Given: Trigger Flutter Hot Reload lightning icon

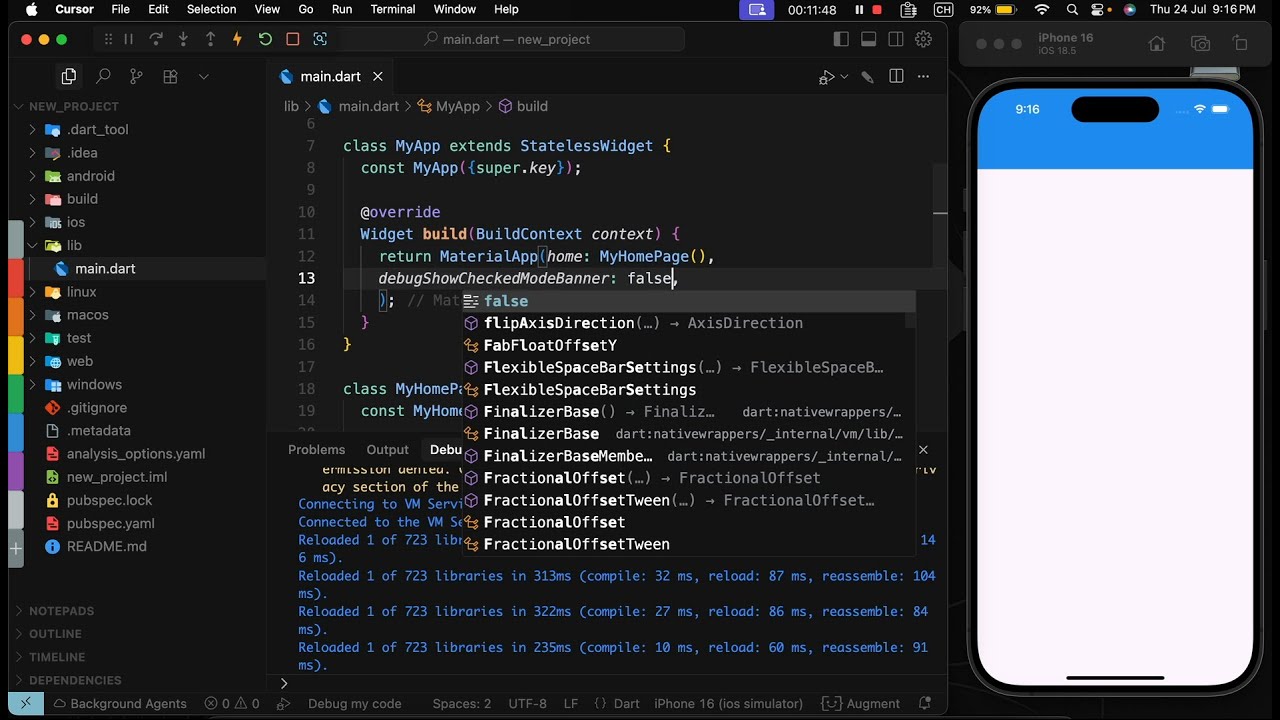Looking at the screenshot, I should click(x=237, y=39).
